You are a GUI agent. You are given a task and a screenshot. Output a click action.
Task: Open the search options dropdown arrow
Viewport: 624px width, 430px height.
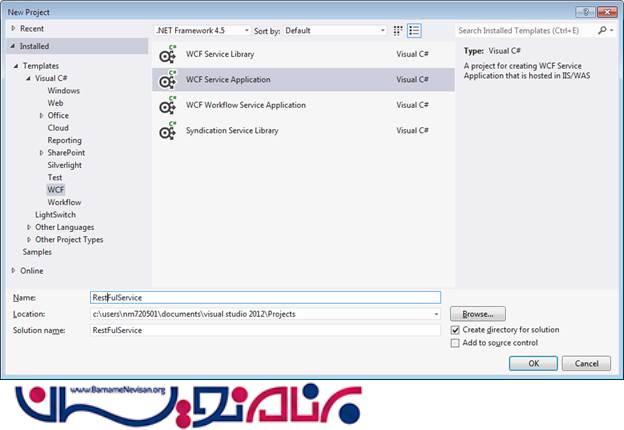612,31
